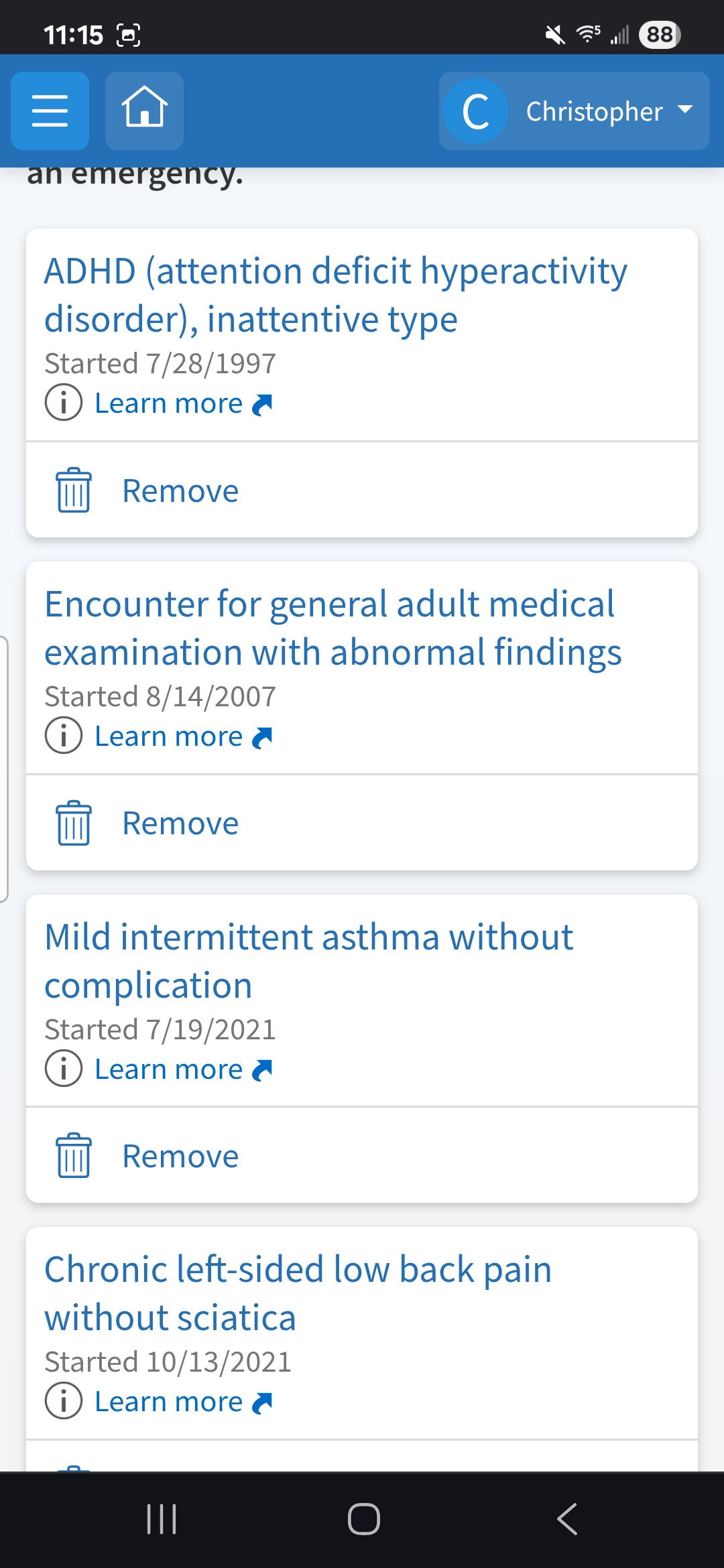Open Android recent apps button
The width and height of the screenshot is (724, 1568).
[162, 1518]
